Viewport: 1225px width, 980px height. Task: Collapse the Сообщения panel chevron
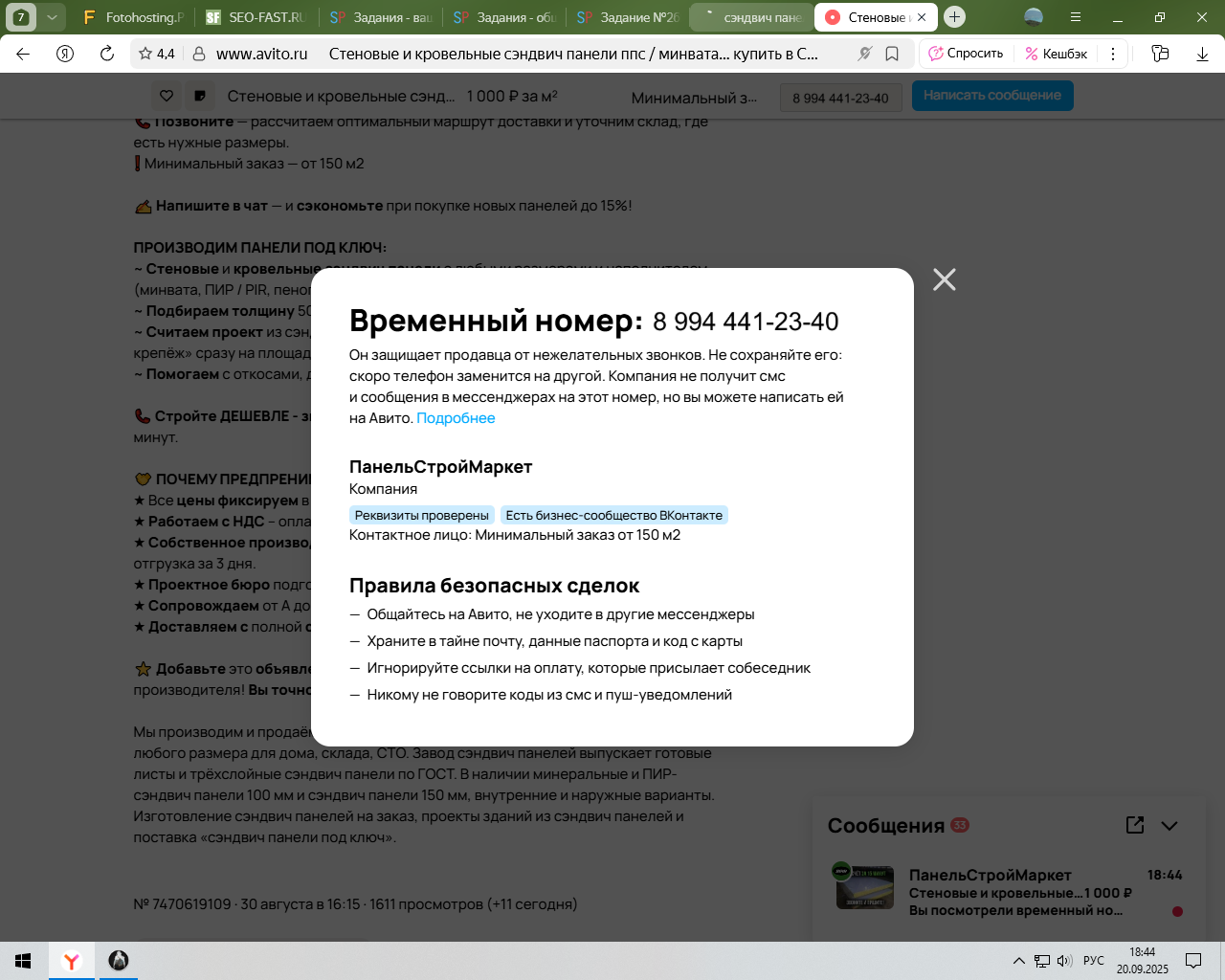pos(1169,826)
